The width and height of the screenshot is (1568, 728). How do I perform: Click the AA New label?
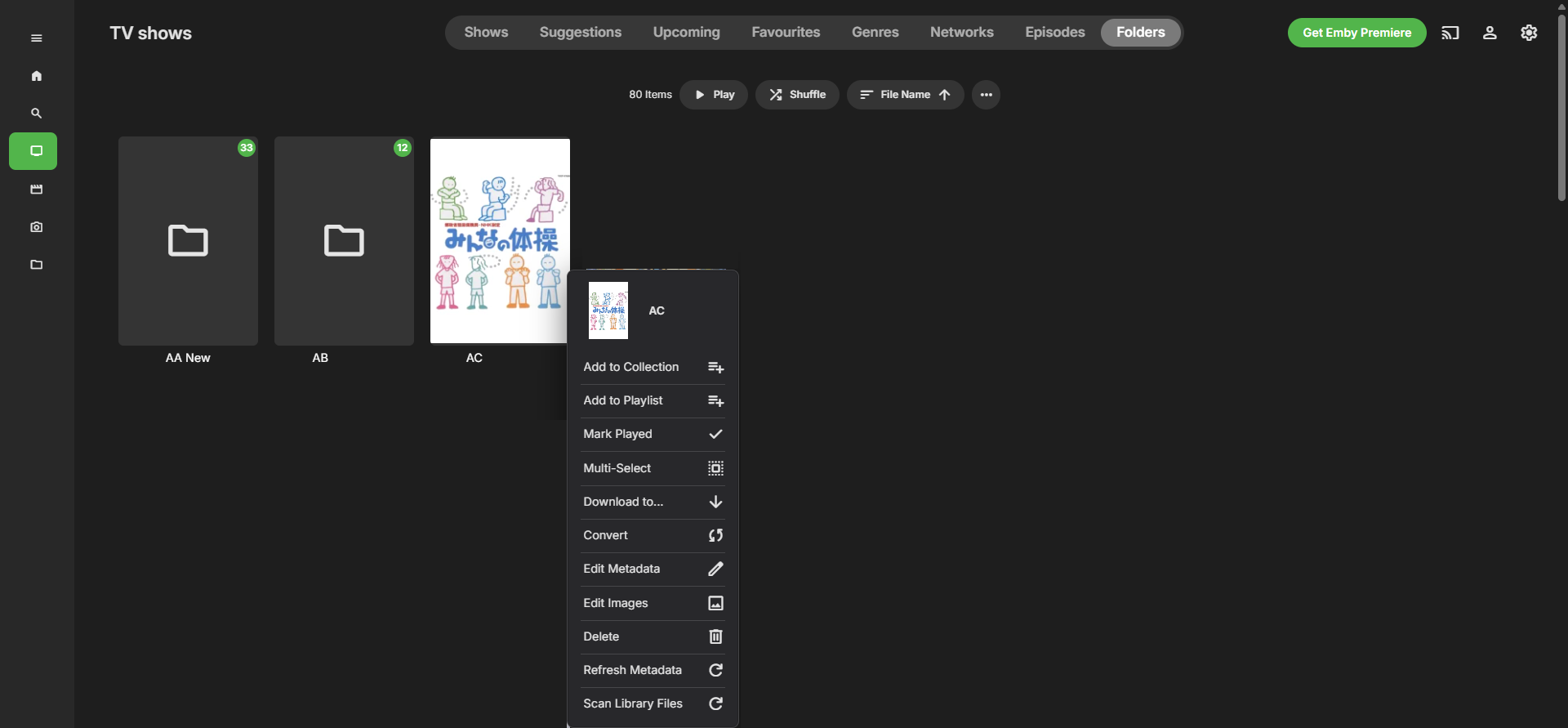[188, 358]
